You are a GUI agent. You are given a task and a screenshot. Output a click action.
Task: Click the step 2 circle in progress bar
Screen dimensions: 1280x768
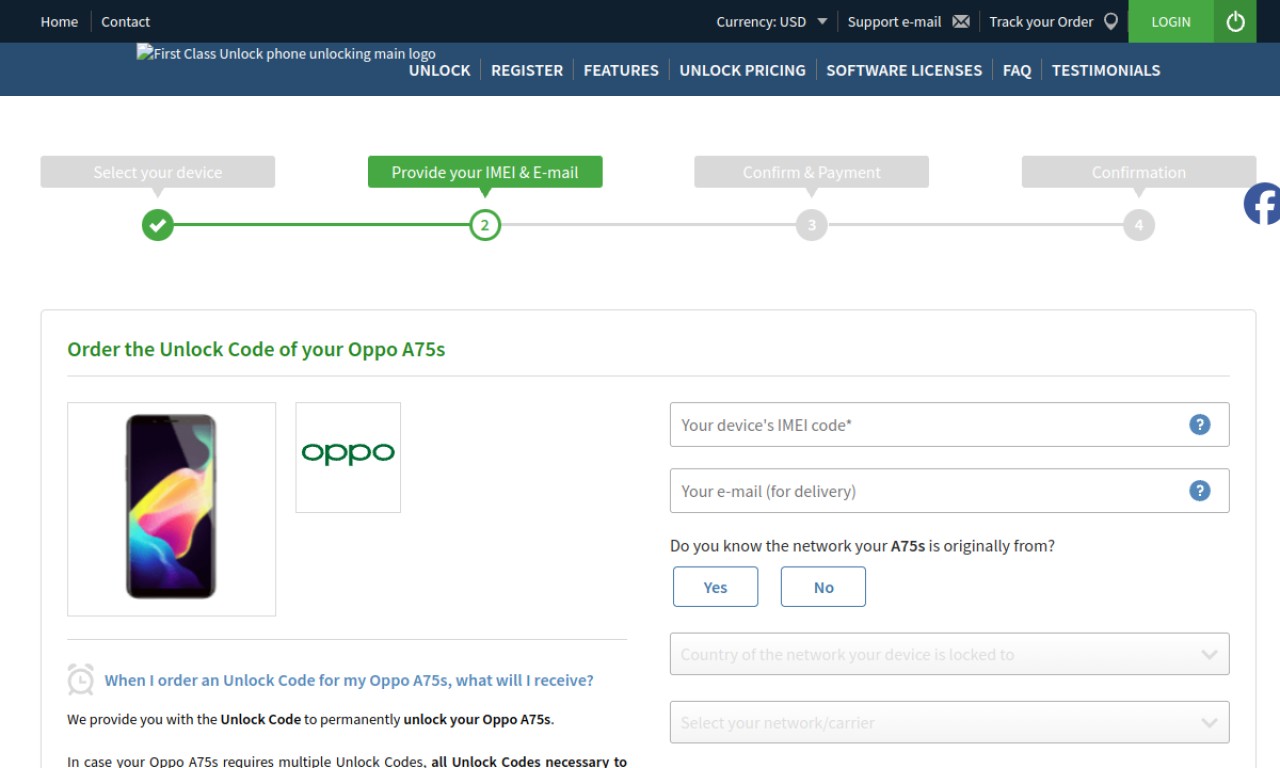[485, 225]
